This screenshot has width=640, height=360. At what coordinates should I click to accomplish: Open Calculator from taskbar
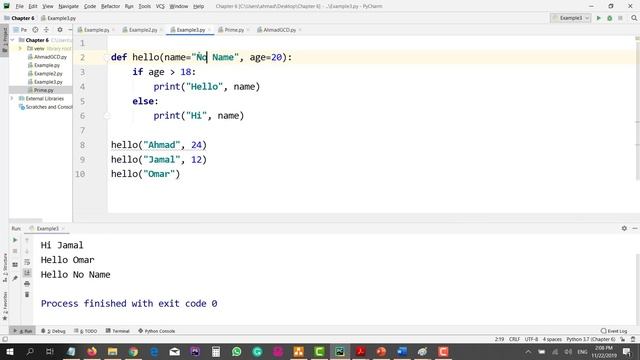[216, 351]
